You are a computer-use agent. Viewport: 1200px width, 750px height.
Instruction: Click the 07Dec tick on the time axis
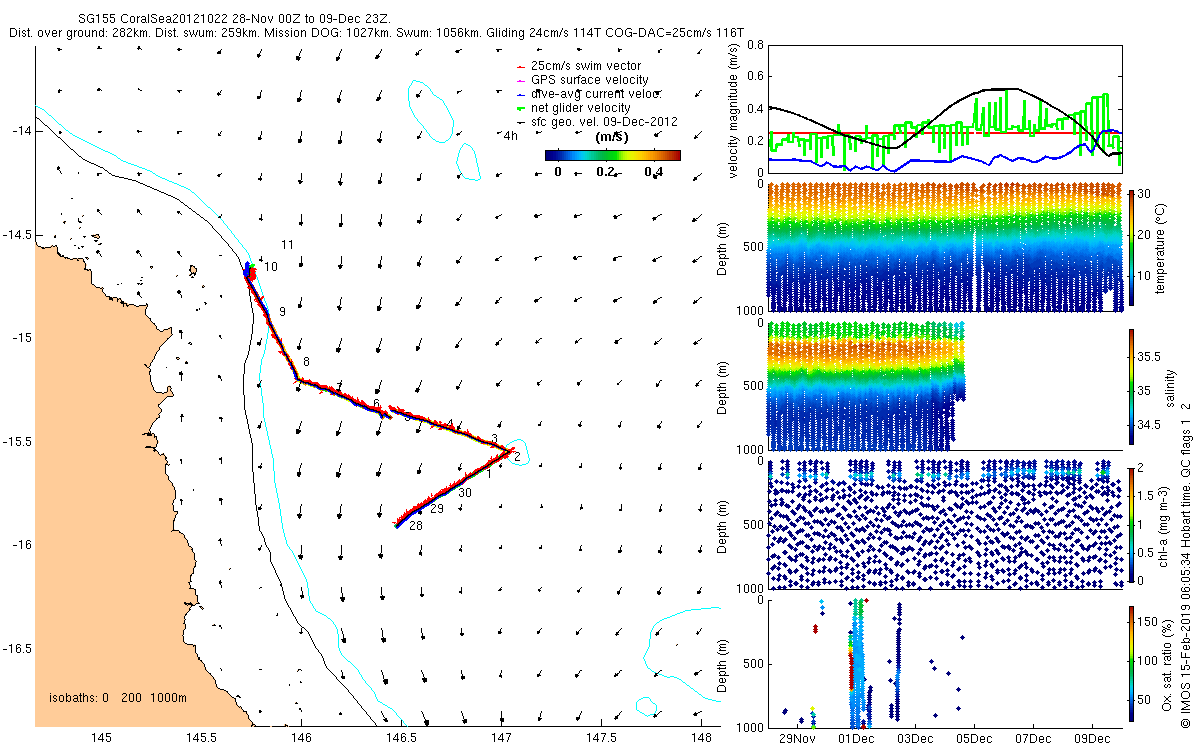coord(1033,738)
